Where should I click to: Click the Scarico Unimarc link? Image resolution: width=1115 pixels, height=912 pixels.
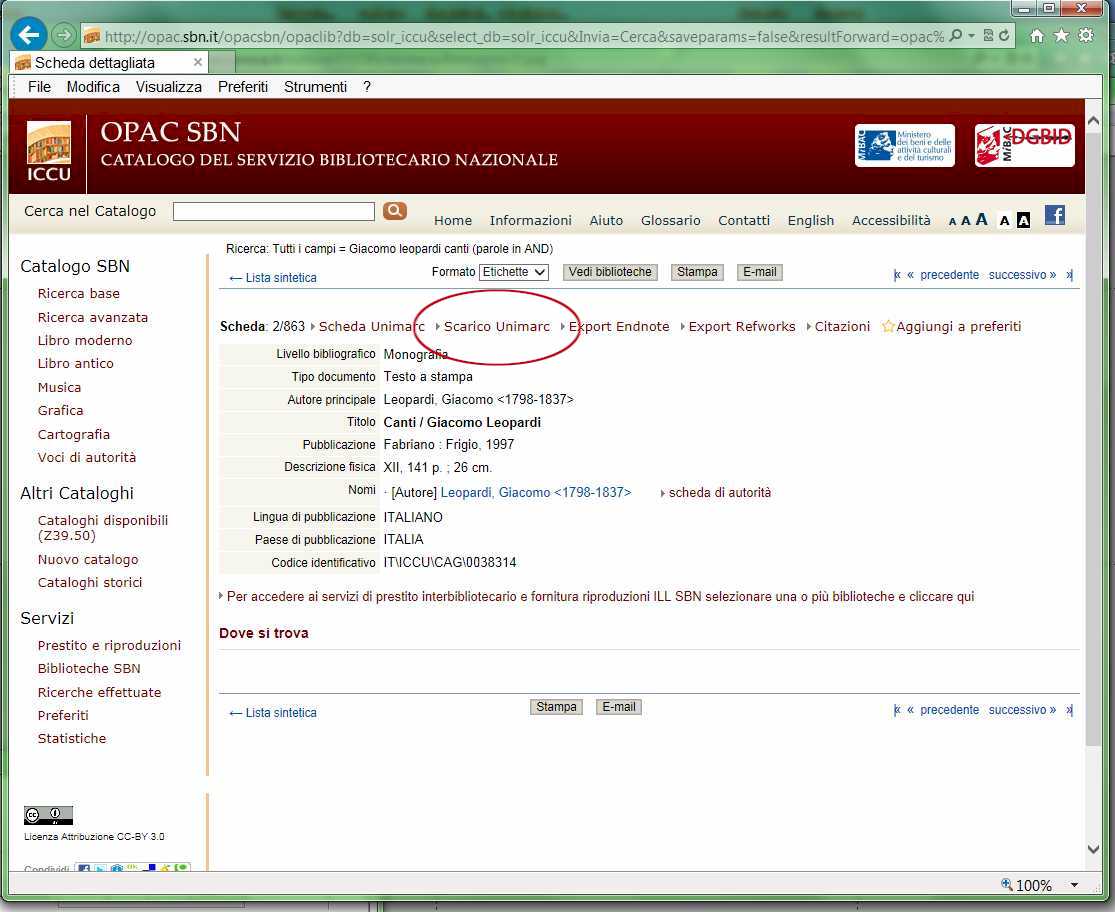point(496,326)
